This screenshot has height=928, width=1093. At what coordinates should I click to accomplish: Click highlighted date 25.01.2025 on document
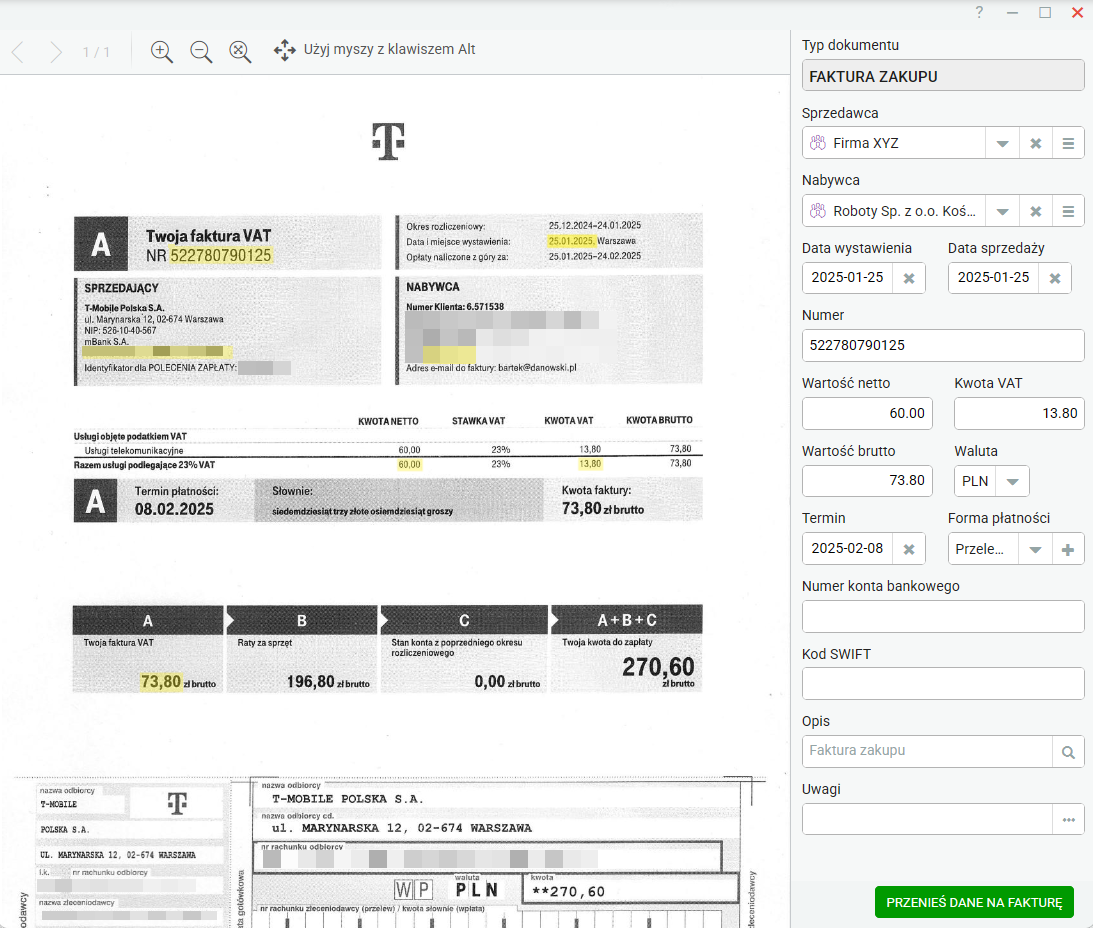[571, 241]
